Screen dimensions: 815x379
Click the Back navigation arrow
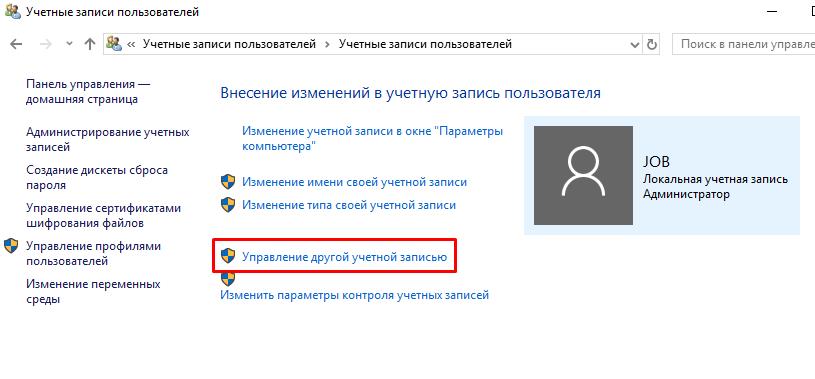[16, 44]
